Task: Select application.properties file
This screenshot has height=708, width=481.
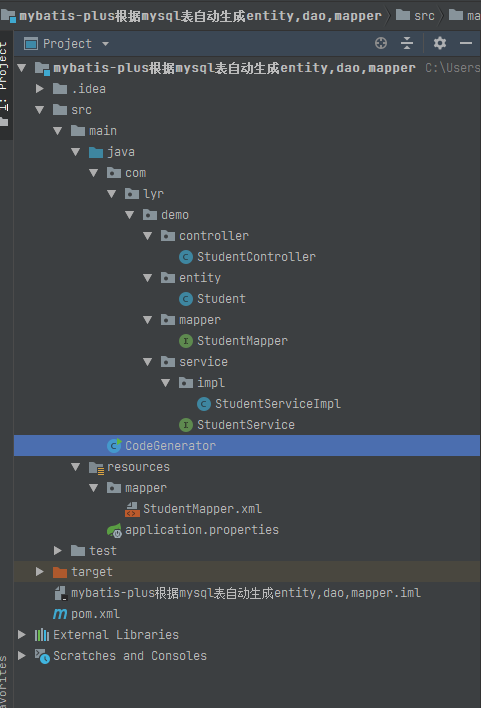Action: pos(202,530)
